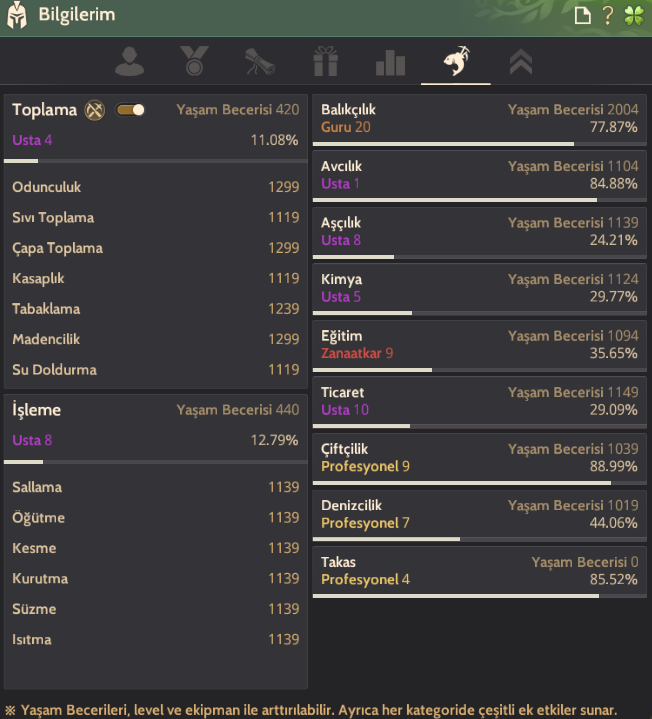Click the Madencilik gathering row
Viewport: 652px width, 719px height.
coord(155,339)
